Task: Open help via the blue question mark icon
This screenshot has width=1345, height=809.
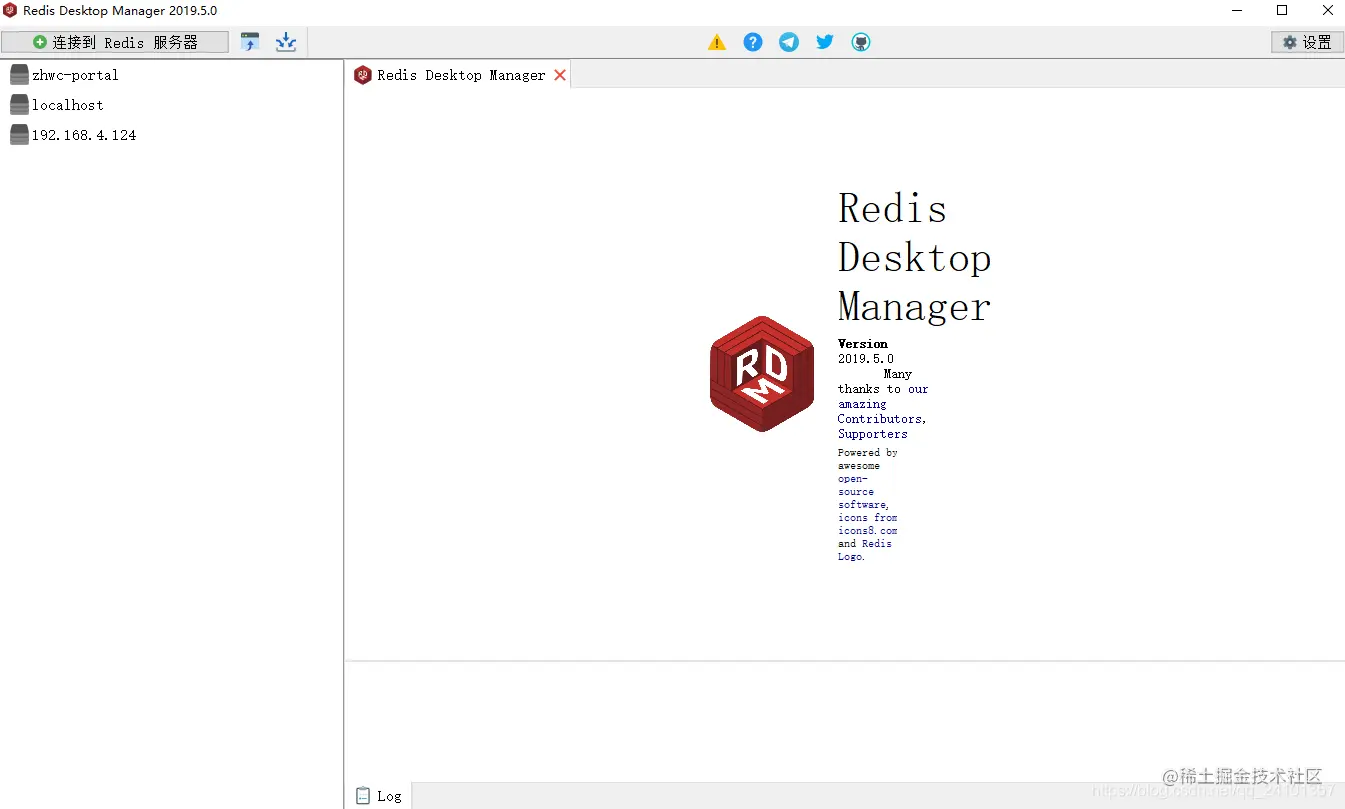Action: coord(753,42)
